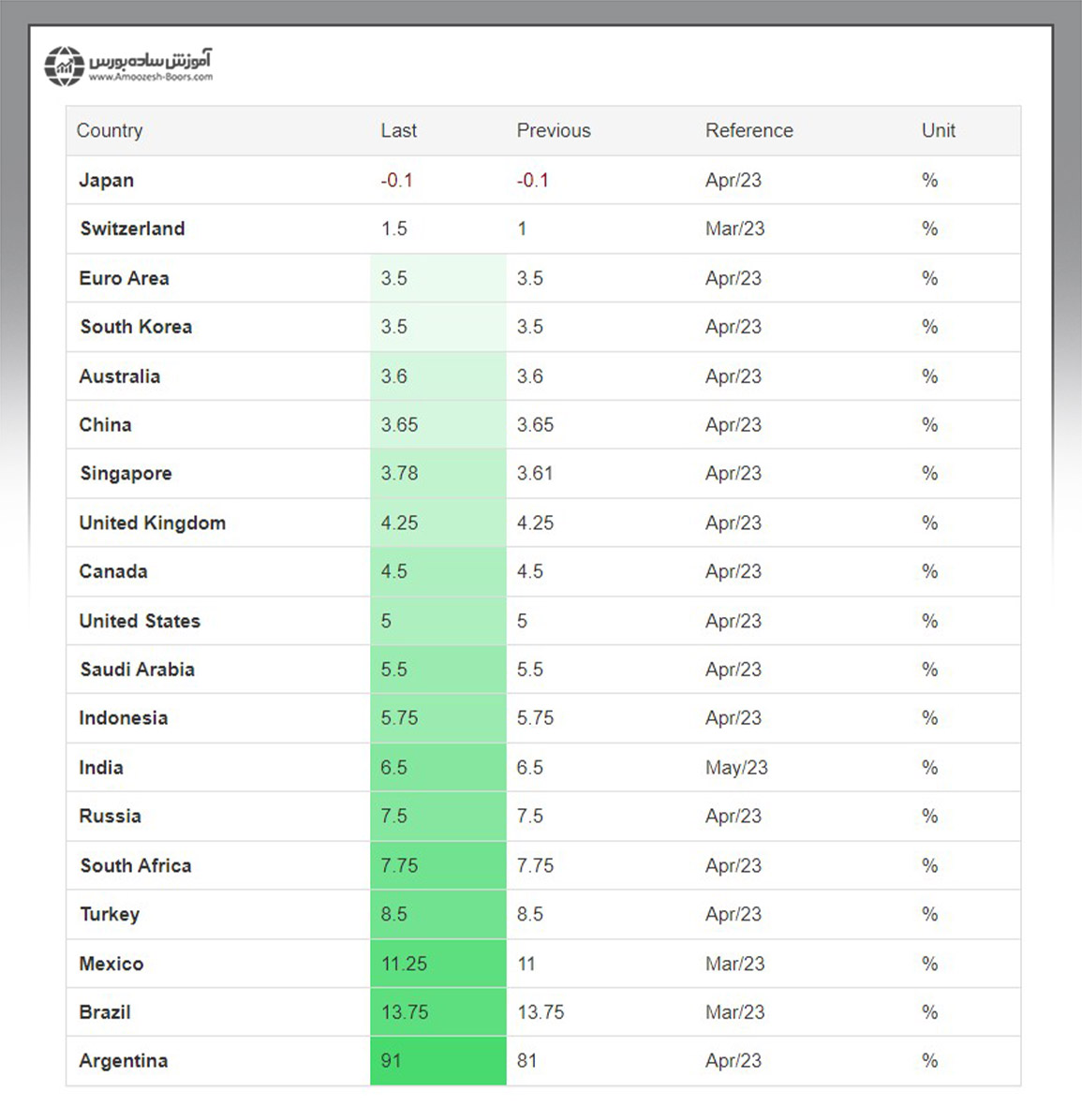The width and height of the screenshot is (1082, 1120).
Task: Open the United States link
Action: [x=140, y=621]
